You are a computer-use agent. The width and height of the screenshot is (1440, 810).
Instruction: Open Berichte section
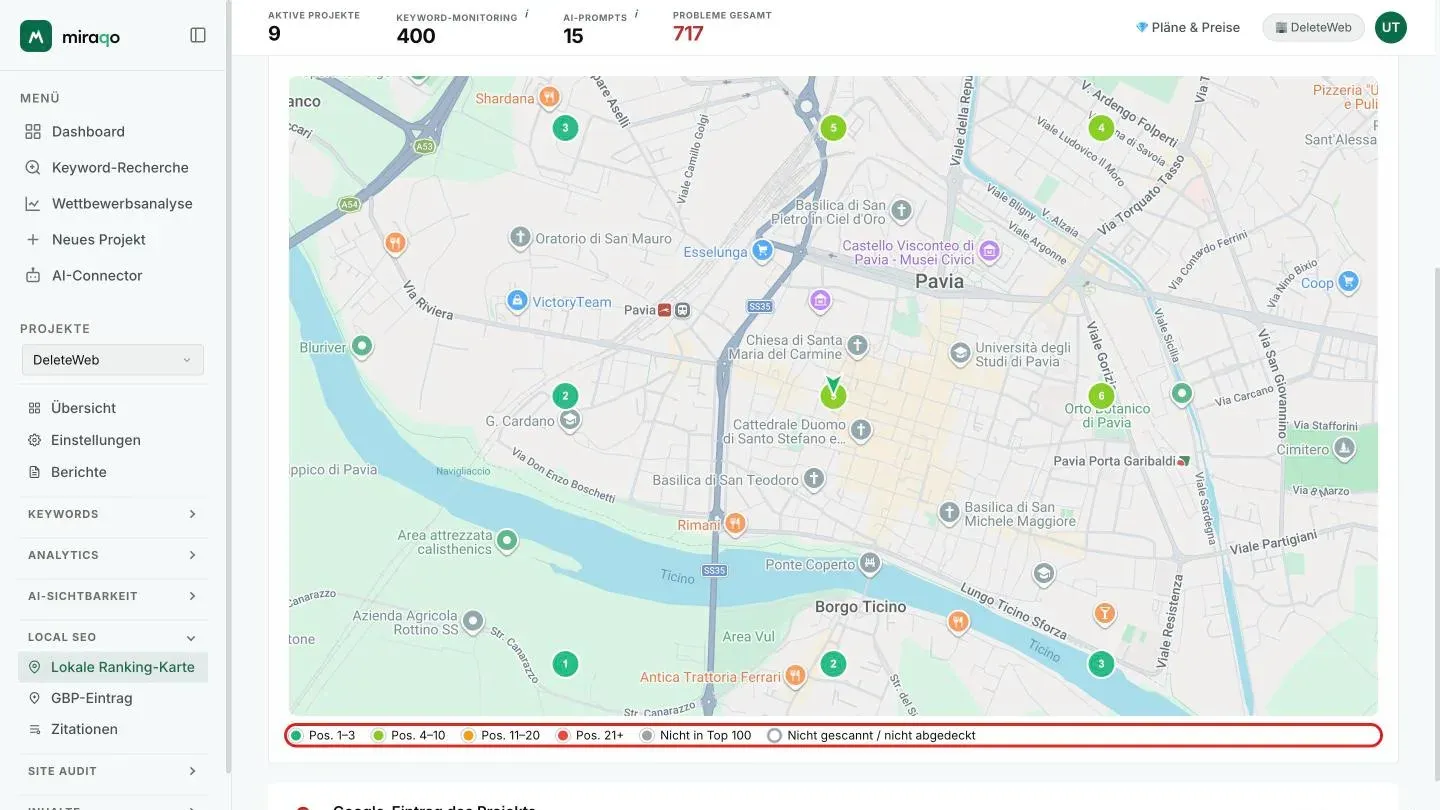pos(79,472)
